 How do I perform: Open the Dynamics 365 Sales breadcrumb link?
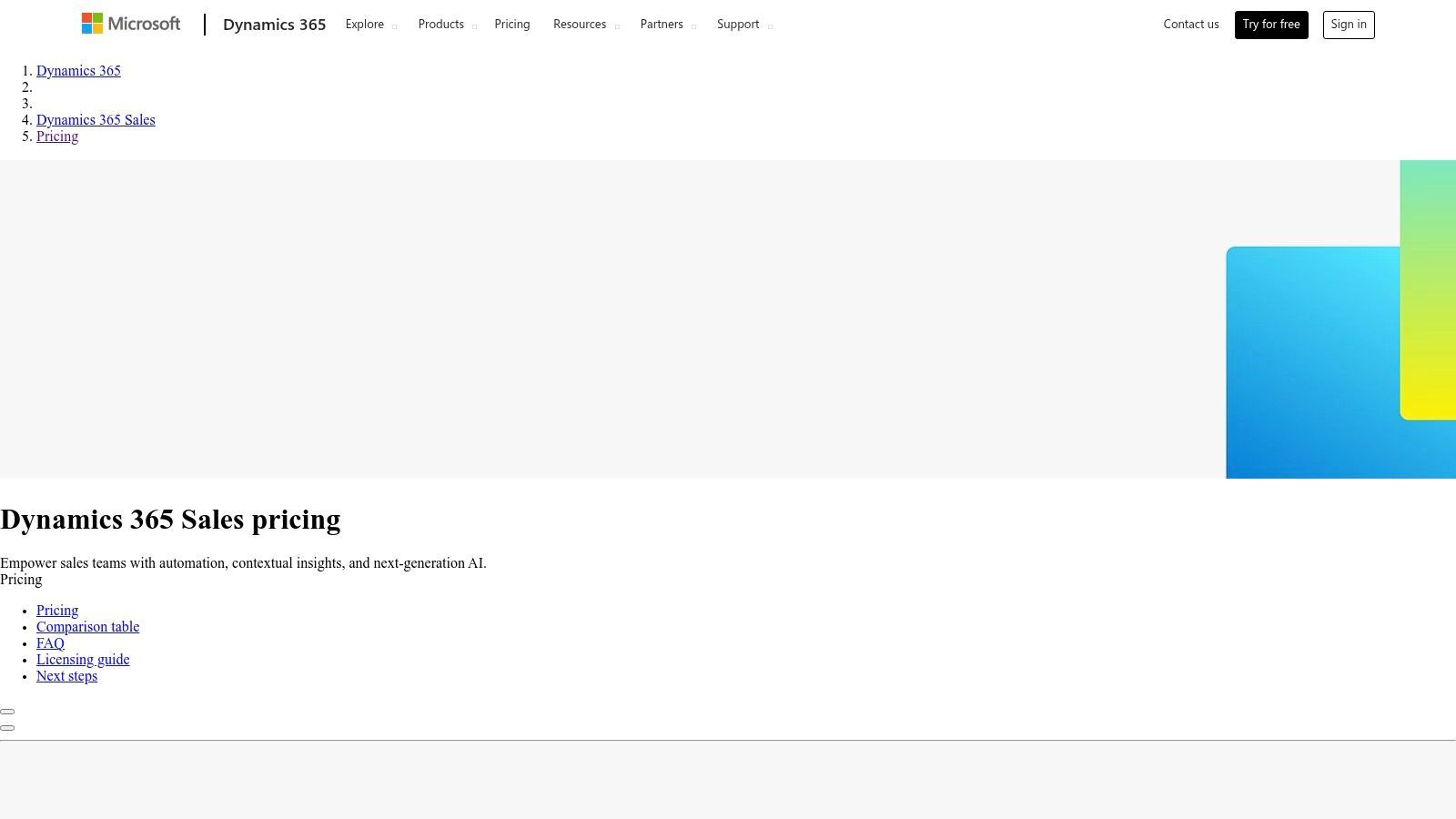96,120
